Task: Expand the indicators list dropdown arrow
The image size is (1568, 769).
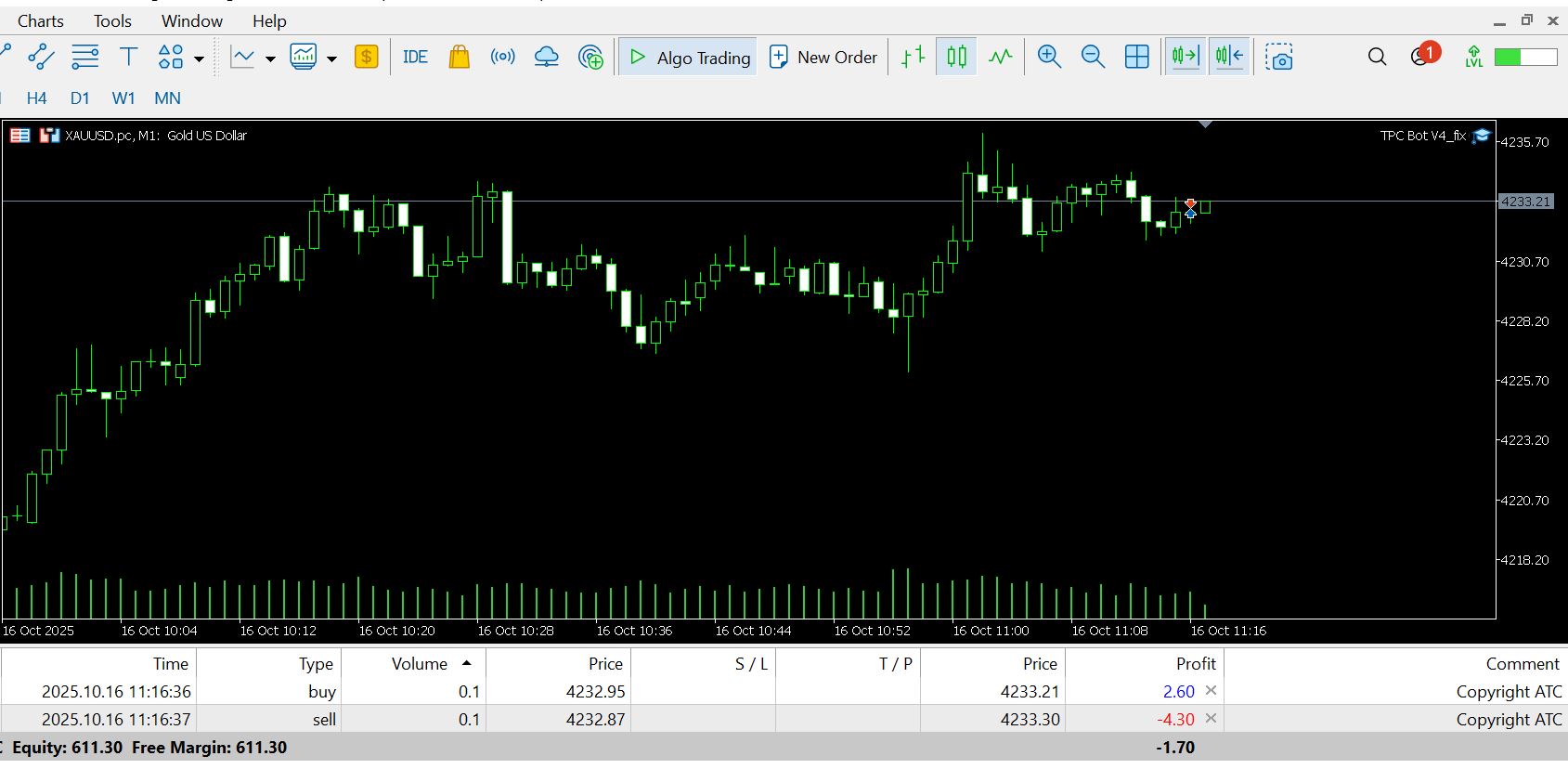Action: [270, 59]
